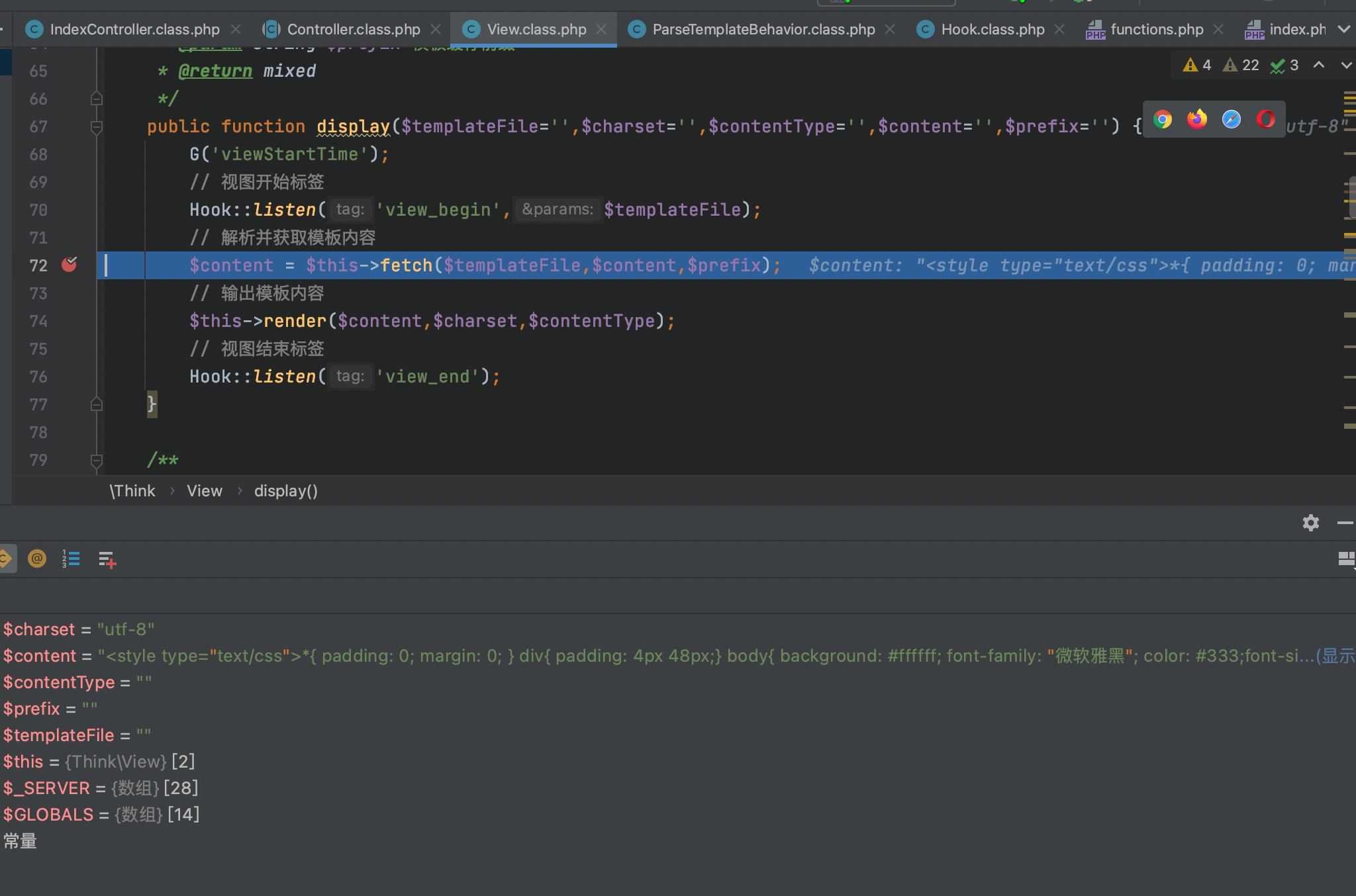Select $prefix variable row
This screenshot has width=1356, height=896.
click(x=678, y=709)
